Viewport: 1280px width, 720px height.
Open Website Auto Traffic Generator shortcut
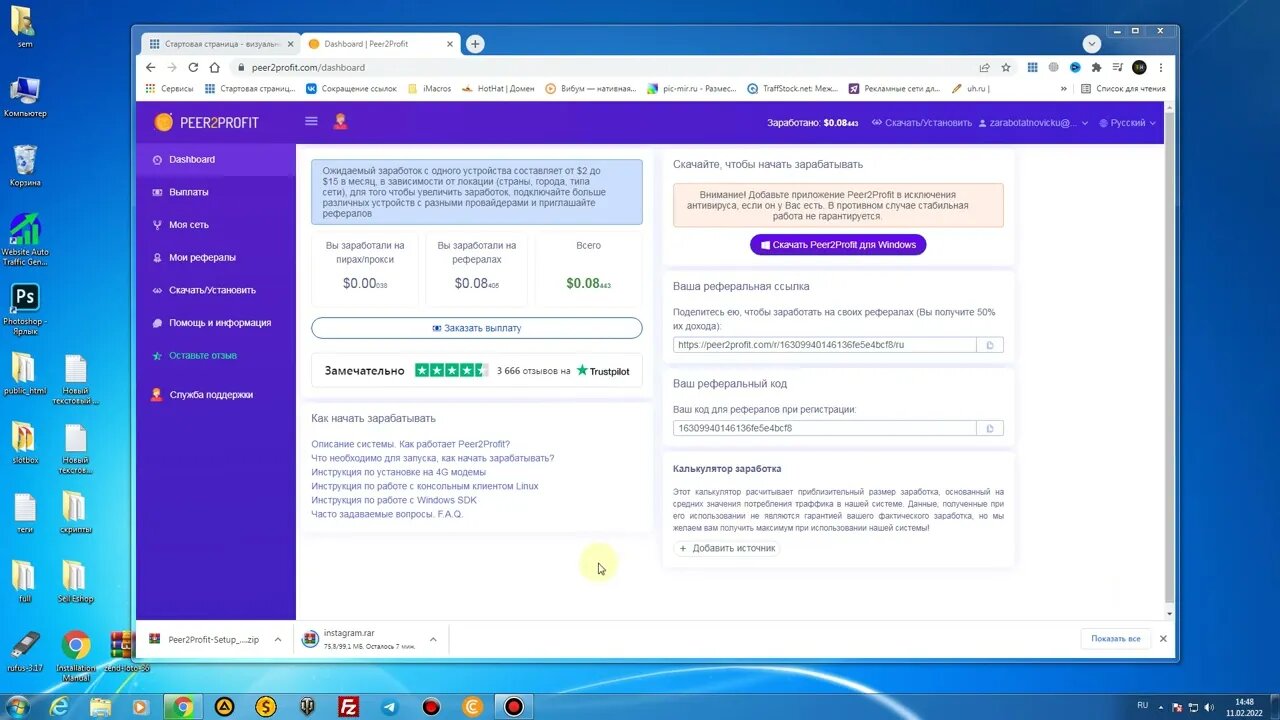pyautogui.click(x=25, y=240)
